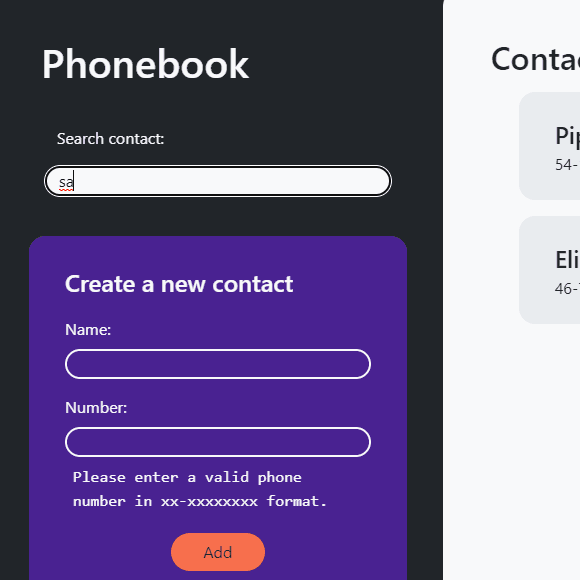
Task: Focus the Number input field
Action: (218, 442)
